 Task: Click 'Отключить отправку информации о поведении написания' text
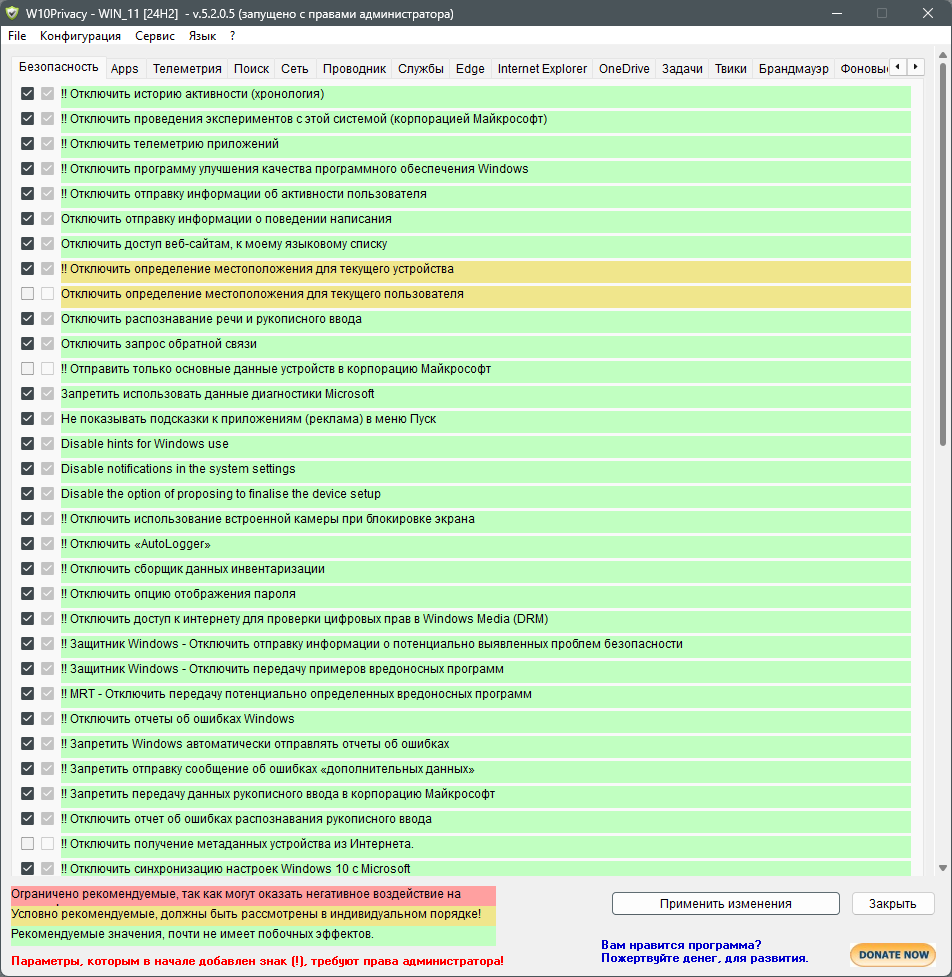point(226,219)
